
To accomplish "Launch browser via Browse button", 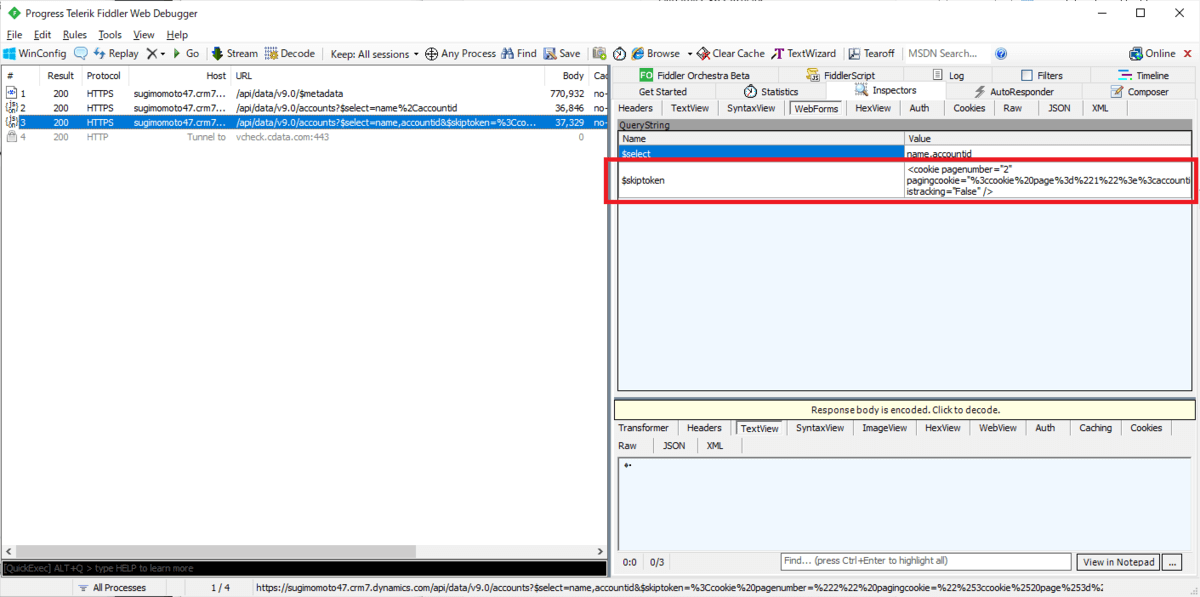I will pos(655,54).
